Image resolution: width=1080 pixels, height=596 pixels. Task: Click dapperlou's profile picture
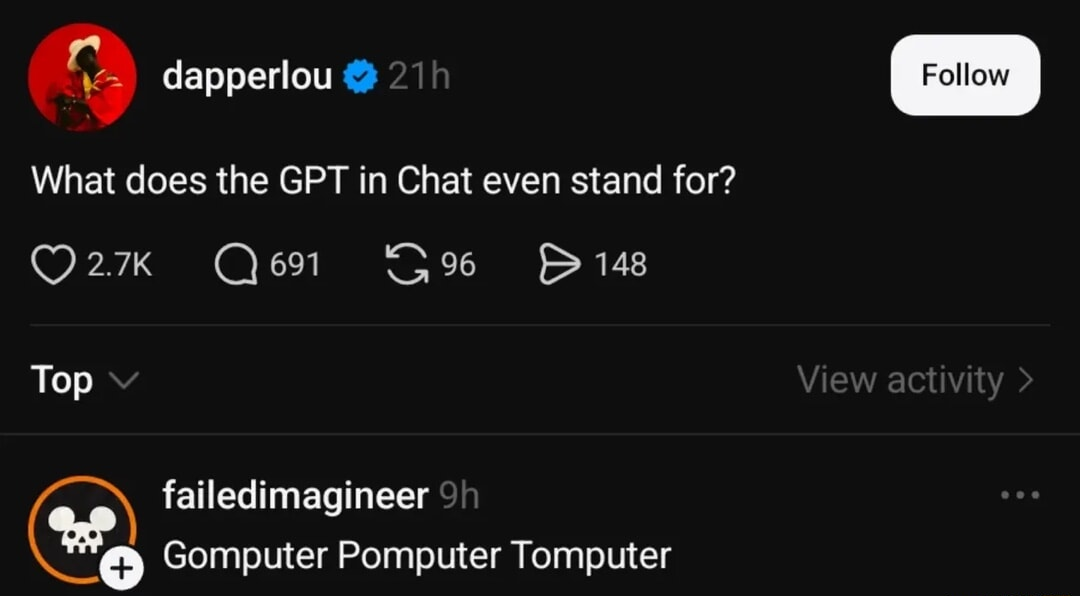coord(82,76)
